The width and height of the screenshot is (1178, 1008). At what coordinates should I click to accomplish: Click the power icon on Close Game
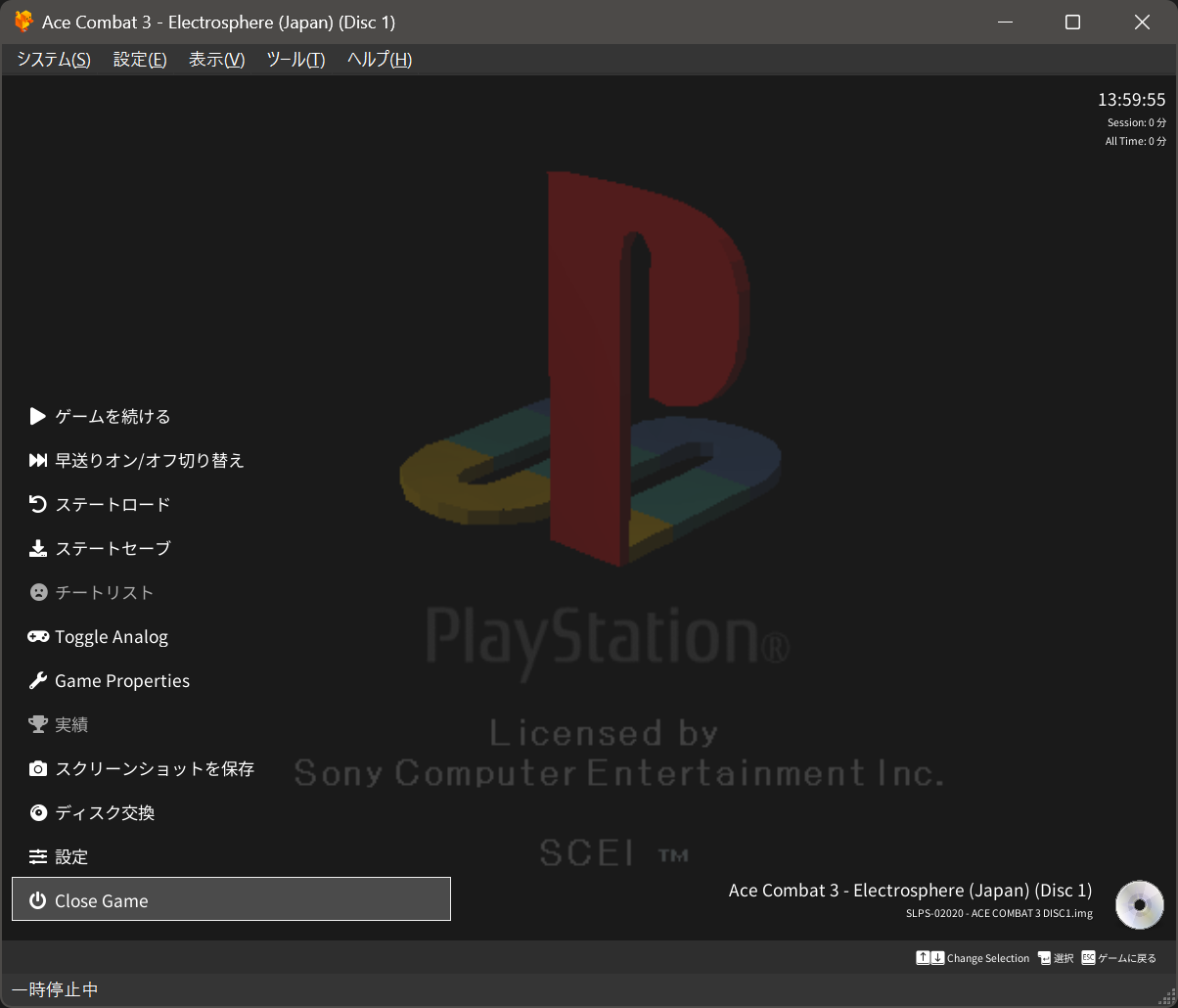click(x=38, y=901)
